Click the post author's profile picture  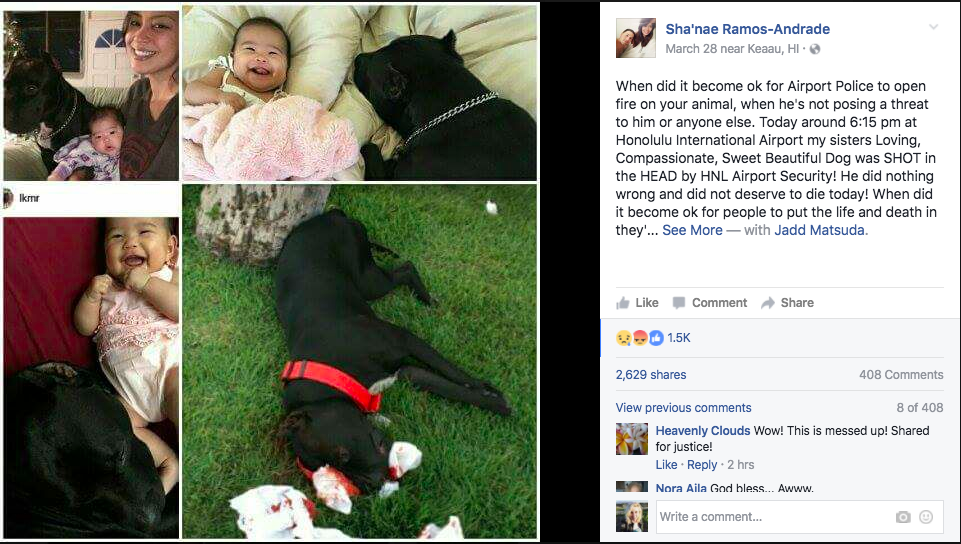(x=636, y=38)
